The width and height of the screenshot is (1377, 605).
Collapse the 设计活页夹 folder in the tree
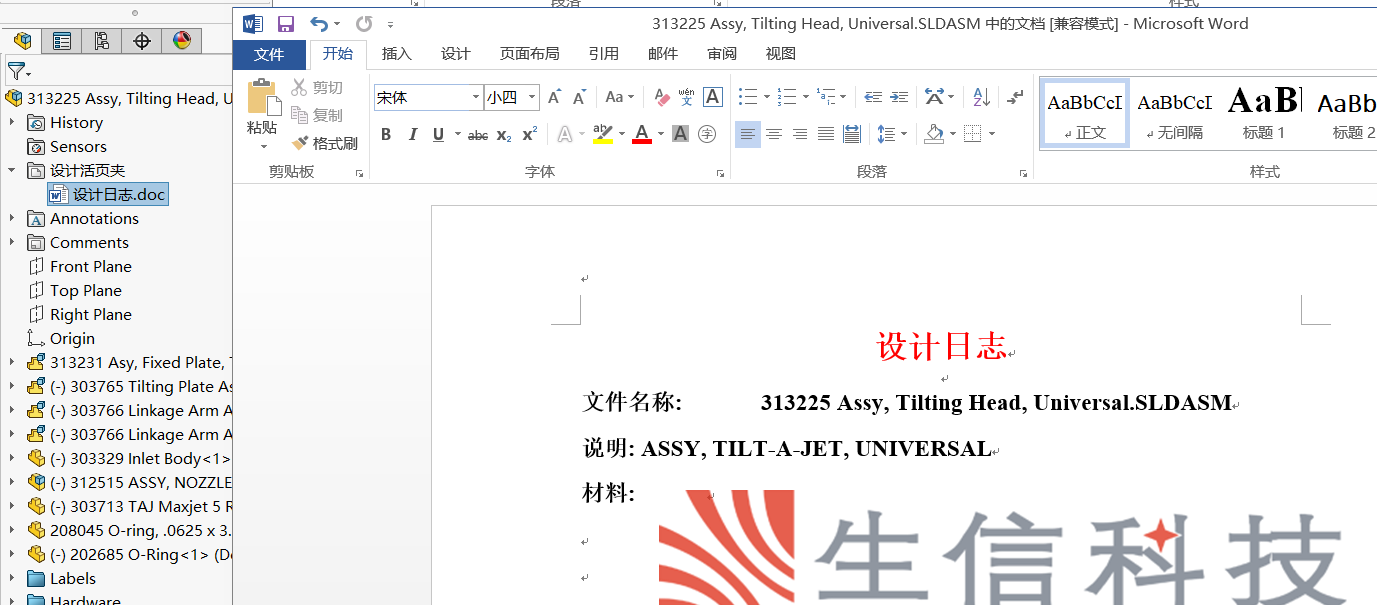[12, 170]
